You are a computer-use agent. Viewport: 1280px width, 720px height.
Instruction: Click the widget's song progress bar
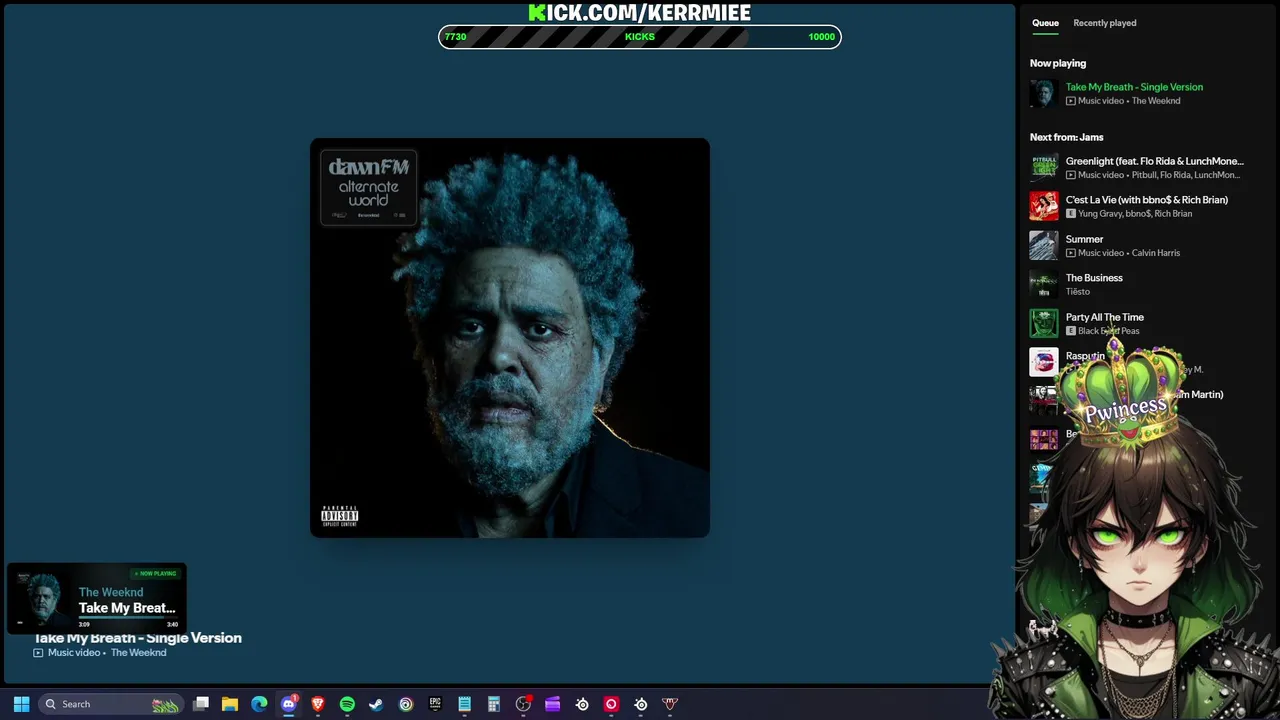point(128,617)
